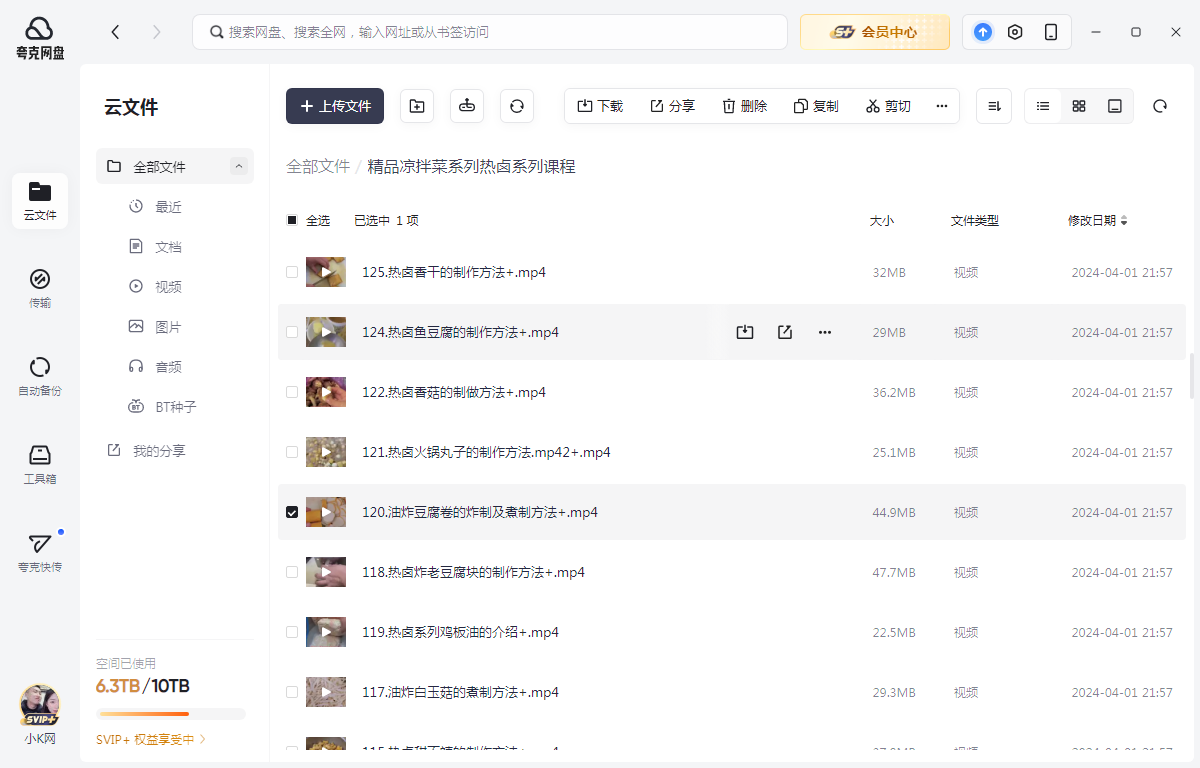1200x768 pixels.
Task: Open more actions ellipsis in toolbar
Action: pos(942,106)
